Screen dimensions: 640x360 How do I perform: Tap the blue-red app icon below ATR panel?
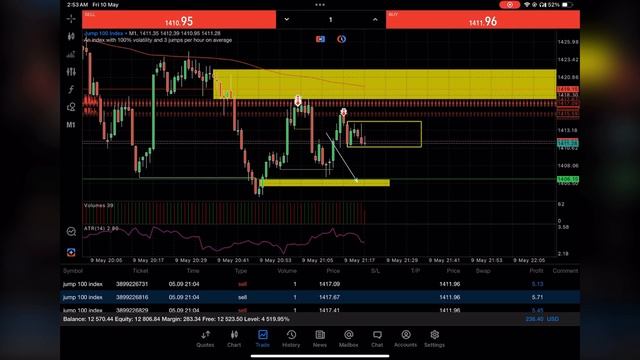(71, 252)
